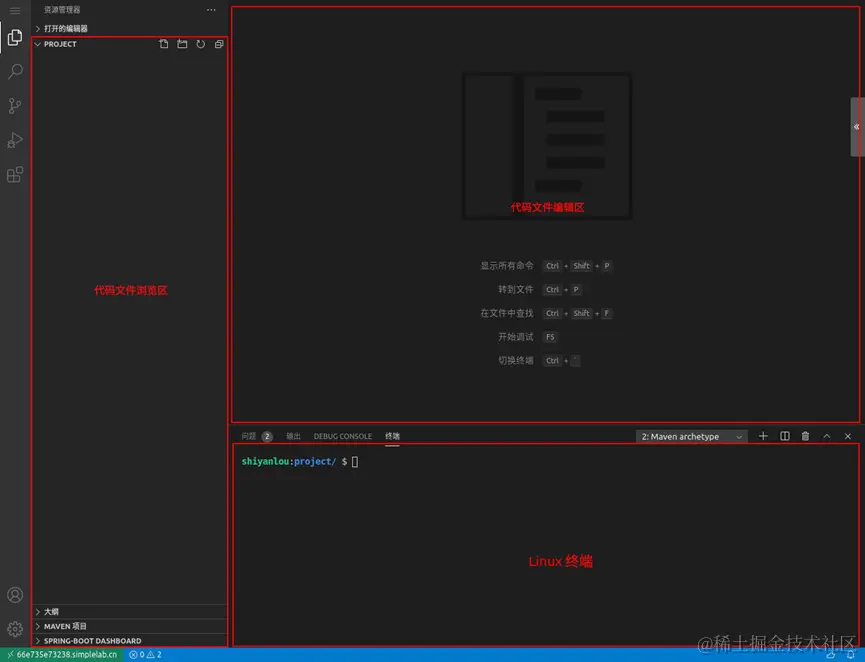Click the terminal prompt input area
865x662 pixels.
355,462
